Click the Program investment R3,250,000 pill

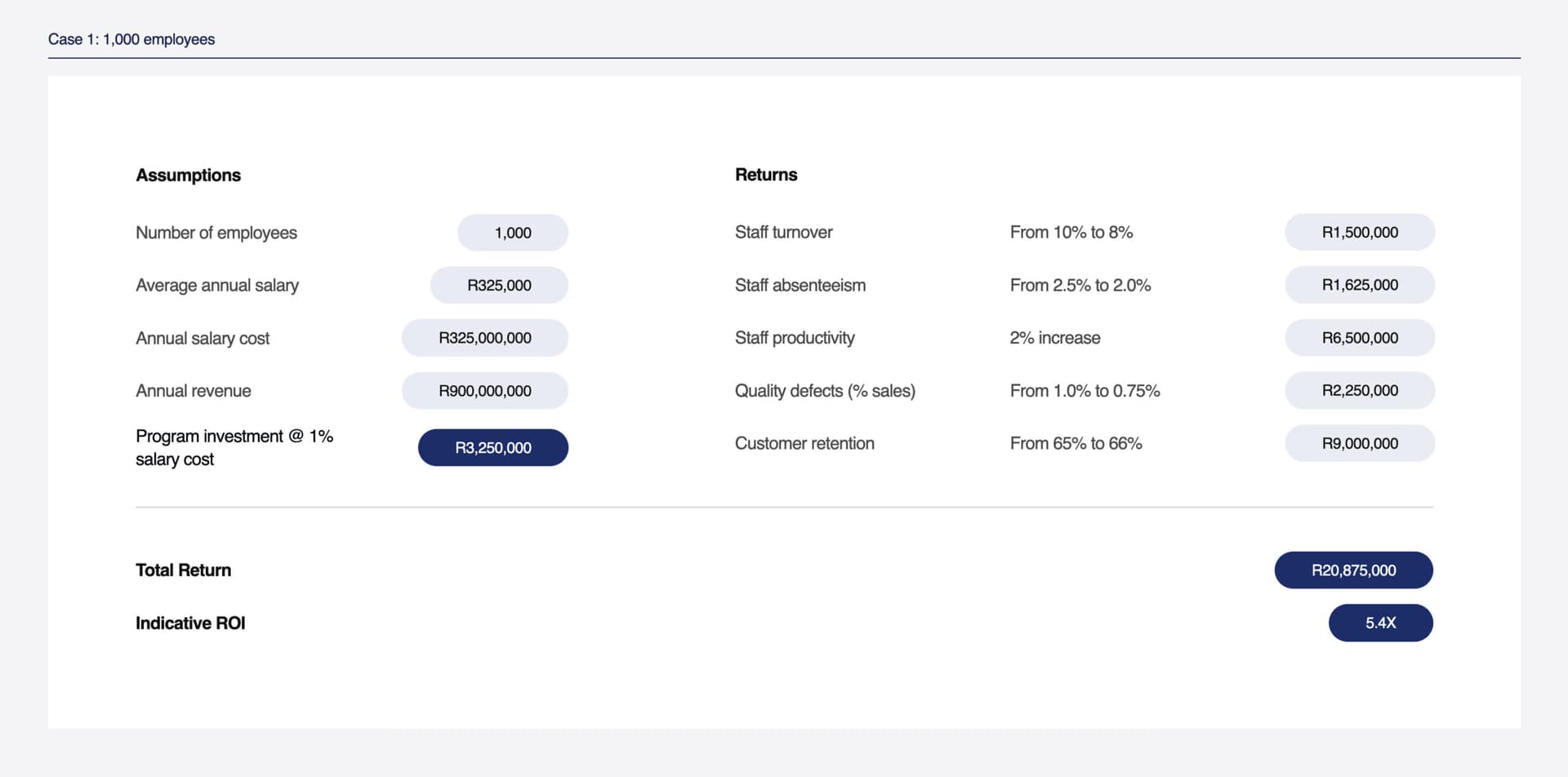pos(493,447)
